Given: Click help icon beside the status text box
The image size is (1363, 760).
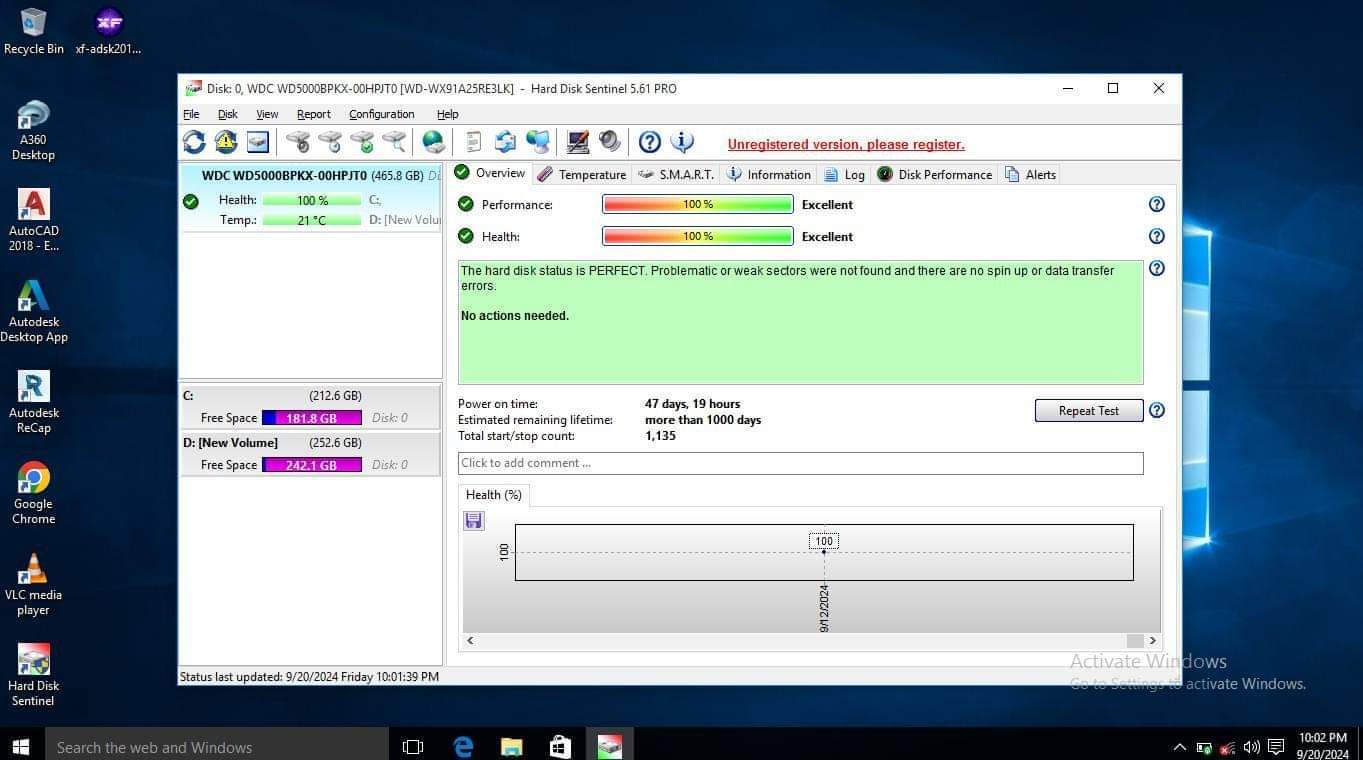Looking at the screenshot, I should (x=1157, y=268).
